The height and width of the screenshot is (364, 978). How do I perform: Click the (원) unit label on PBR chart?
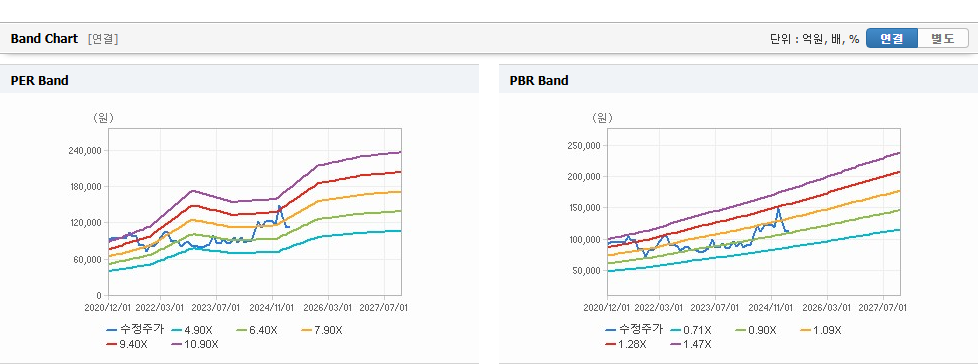[603, 117]
